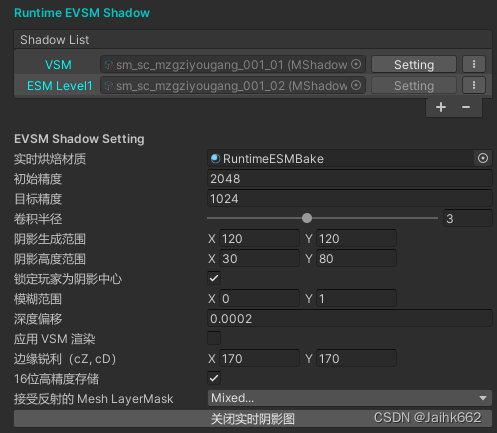Click sm_sc_mzgziyougang_001_01 object field
The width and height of the screenshot is (497, 433).
[x=233, y=64]
